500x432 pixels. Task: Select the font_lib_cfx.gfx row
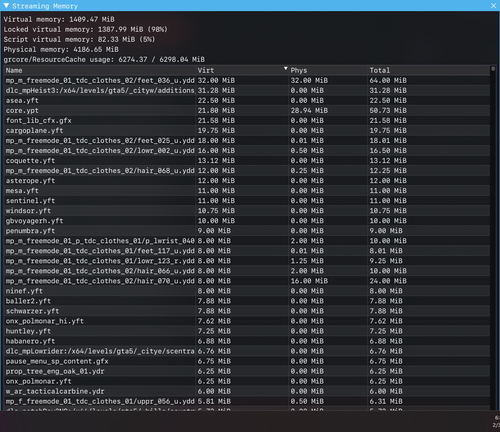tap(247, 120)
